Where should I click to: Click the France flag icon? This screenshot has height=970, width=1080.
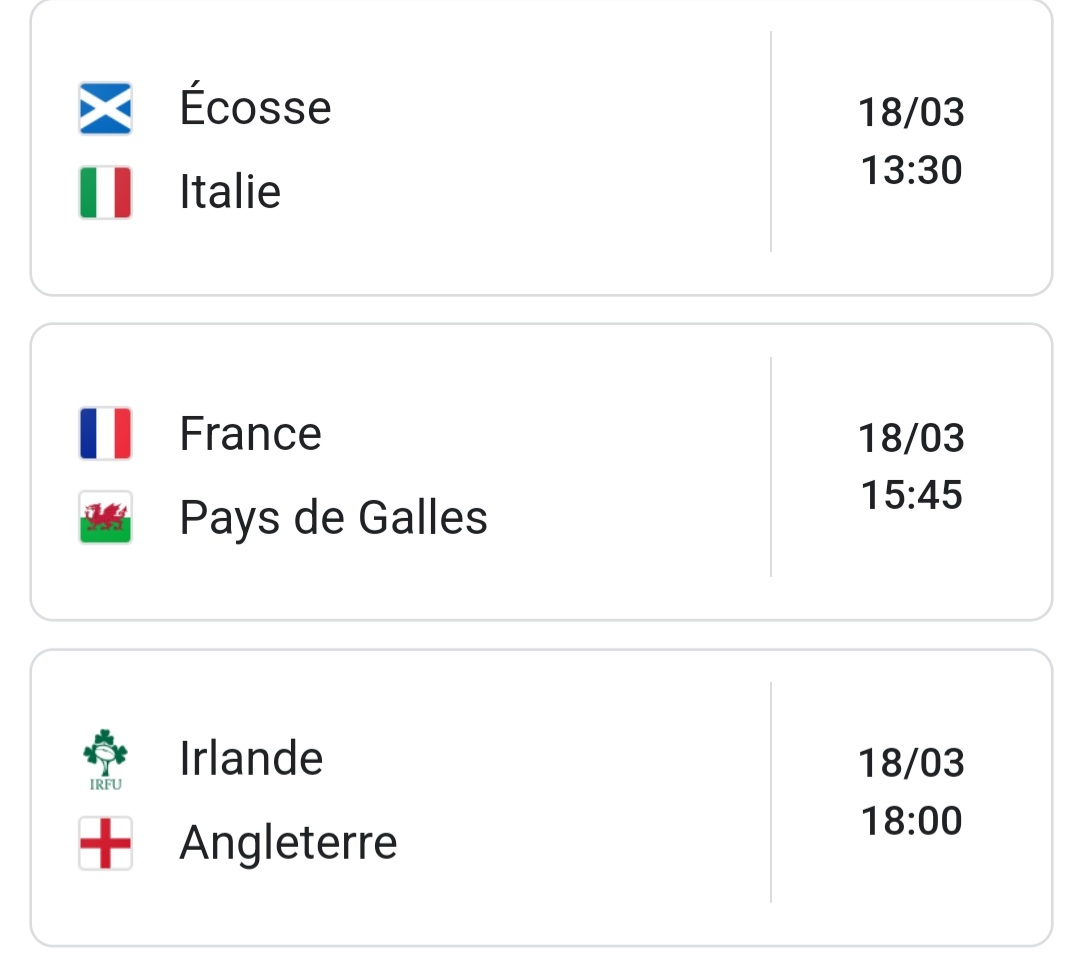pos(105,433)
